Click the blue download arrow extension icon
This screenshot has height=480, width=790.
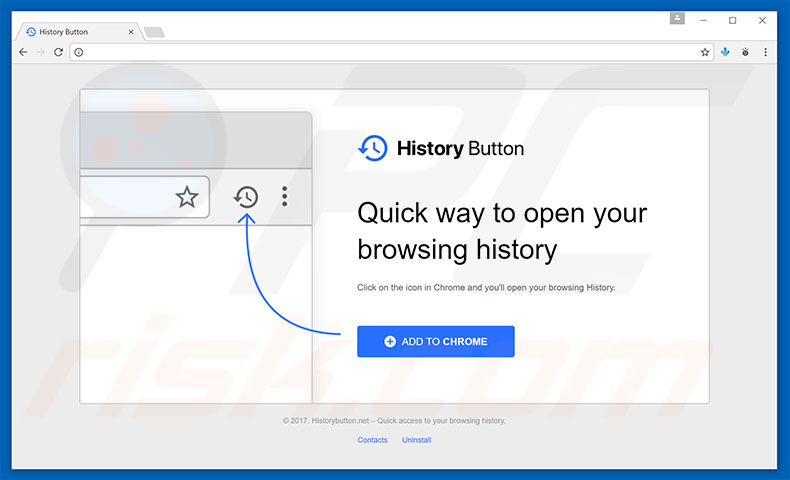tap(726, 52)
